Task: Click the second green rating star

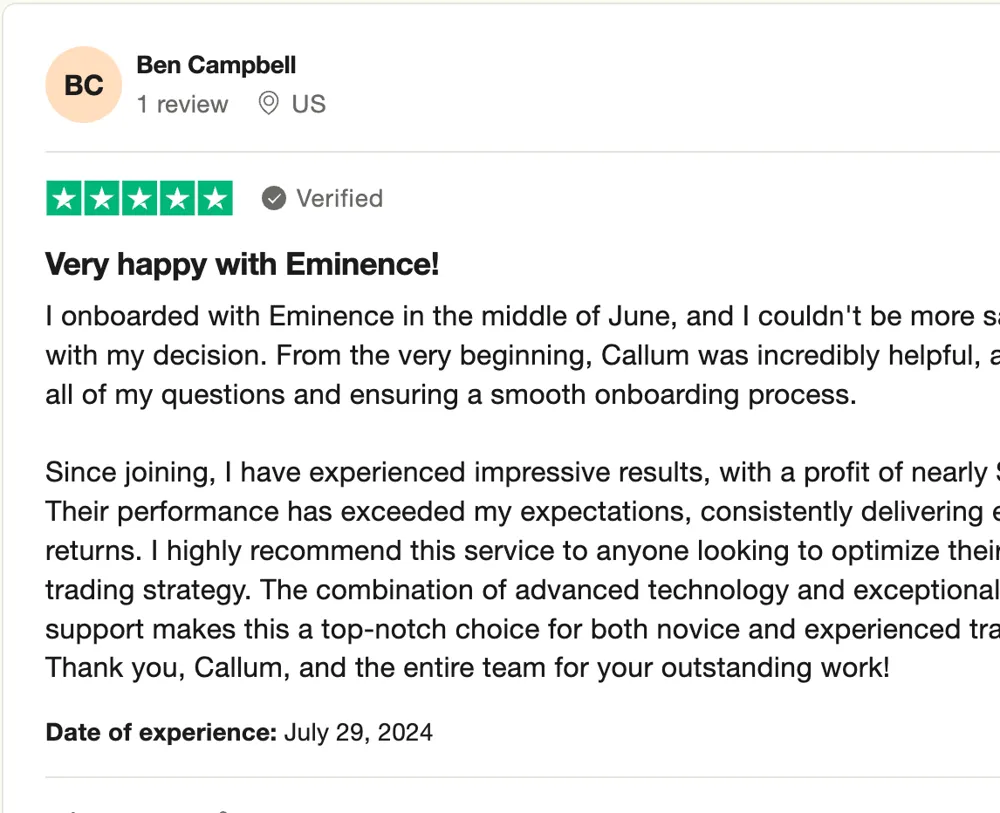Action: pyautogui.click(x=101, y=198)
